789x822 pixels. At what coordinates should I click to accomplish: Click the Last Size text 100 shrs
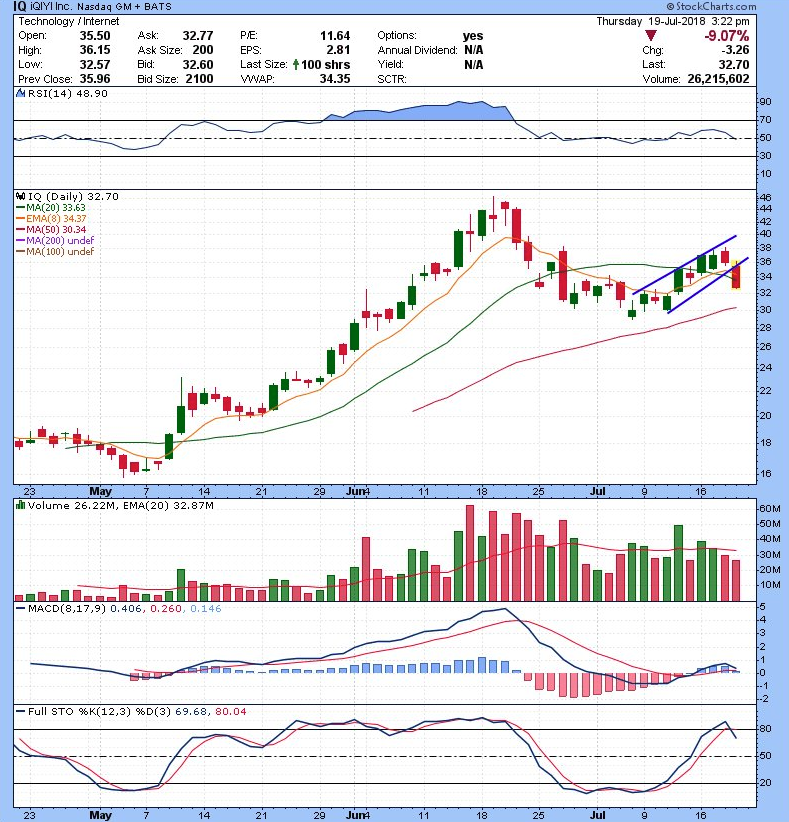coord(326,64)
